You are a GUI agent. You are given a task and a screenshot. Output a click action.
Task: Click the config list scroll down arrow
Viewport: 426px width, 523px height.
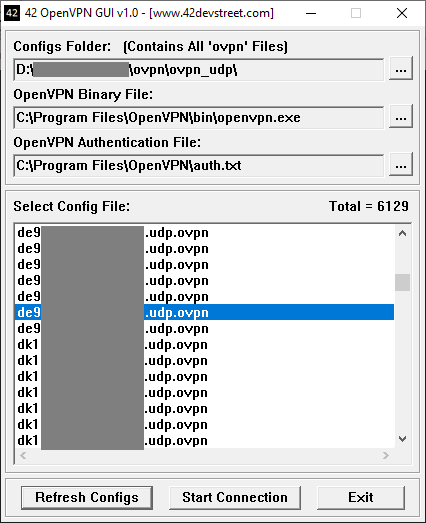point(402,439)
